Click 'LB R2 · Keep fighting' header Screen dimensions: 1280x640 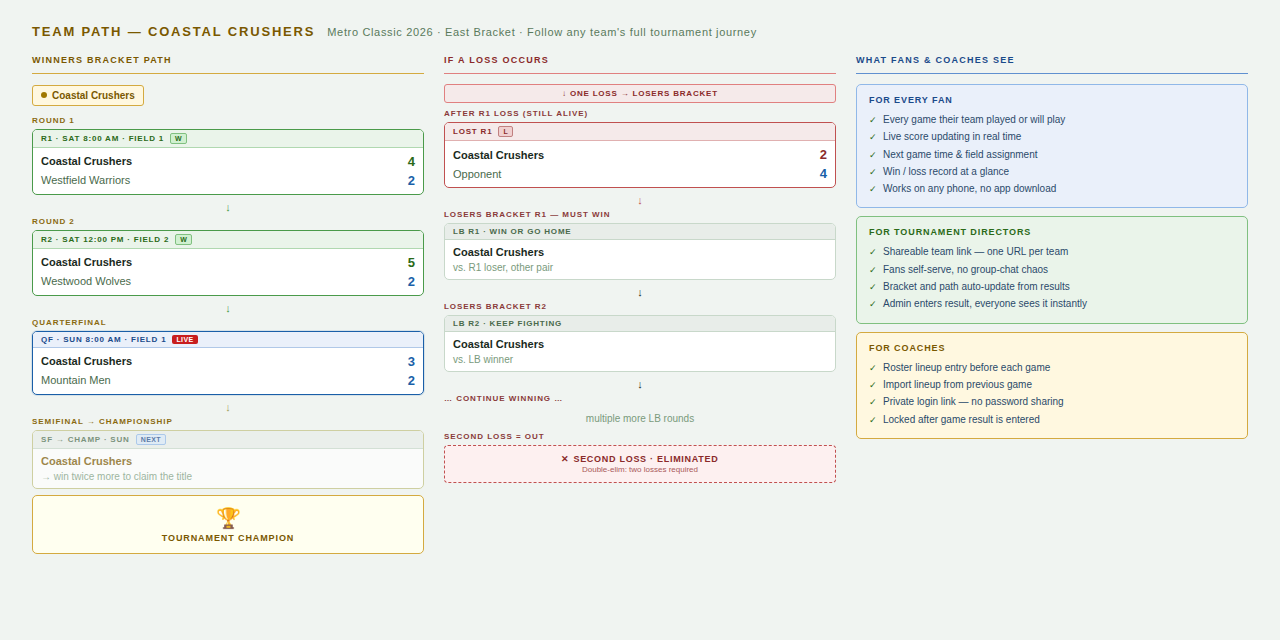(640, 324)
